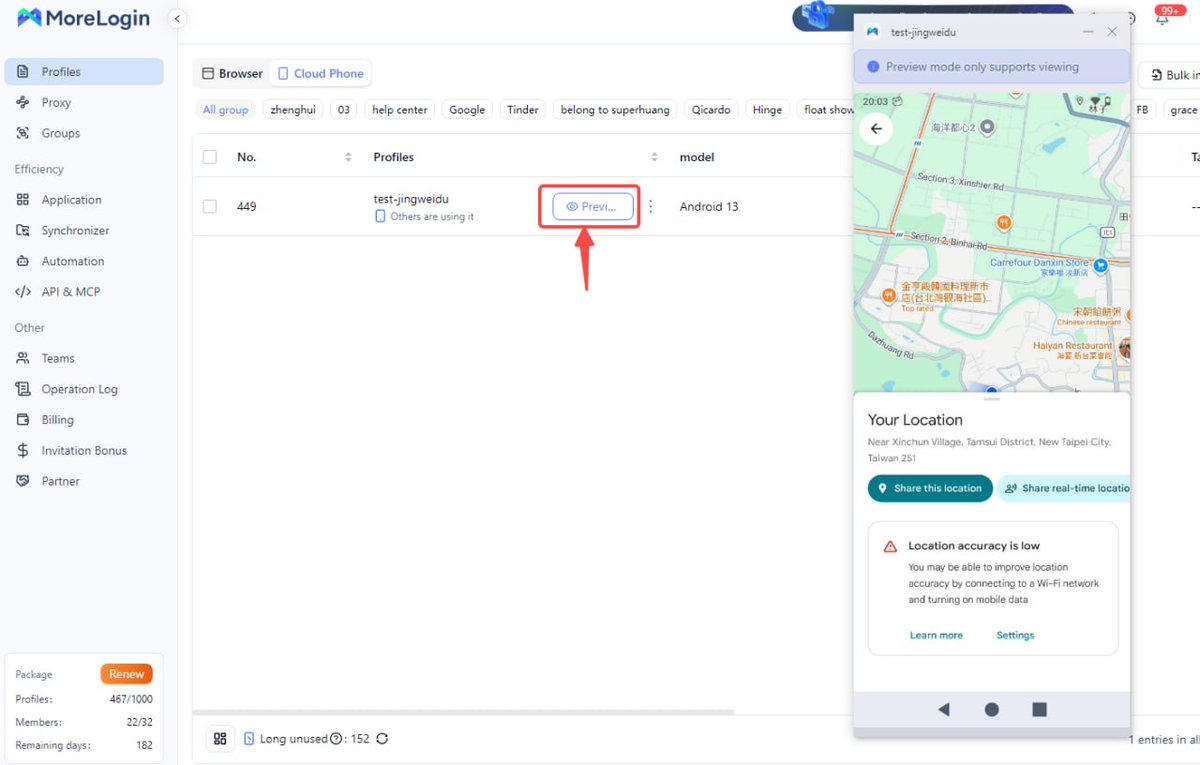The image size is (1200, 765).
Task: Open API & MCP page
Action: coord(84,292)
